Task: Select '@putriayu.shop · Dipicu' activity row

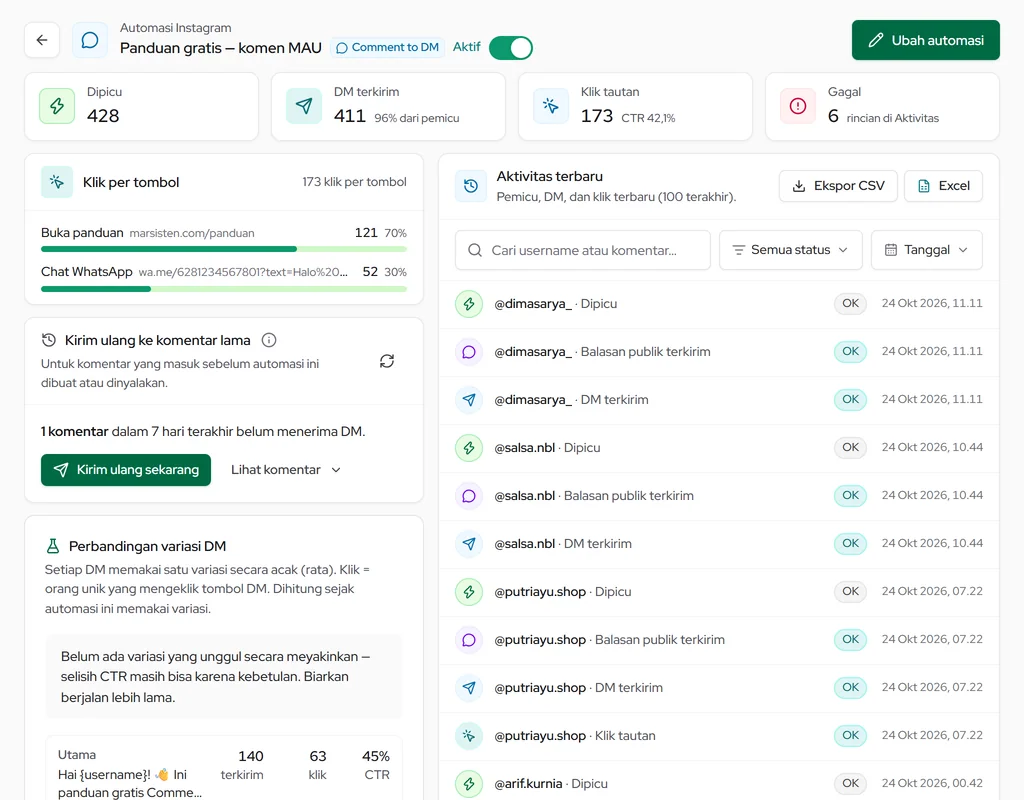Action: (719, 592)
